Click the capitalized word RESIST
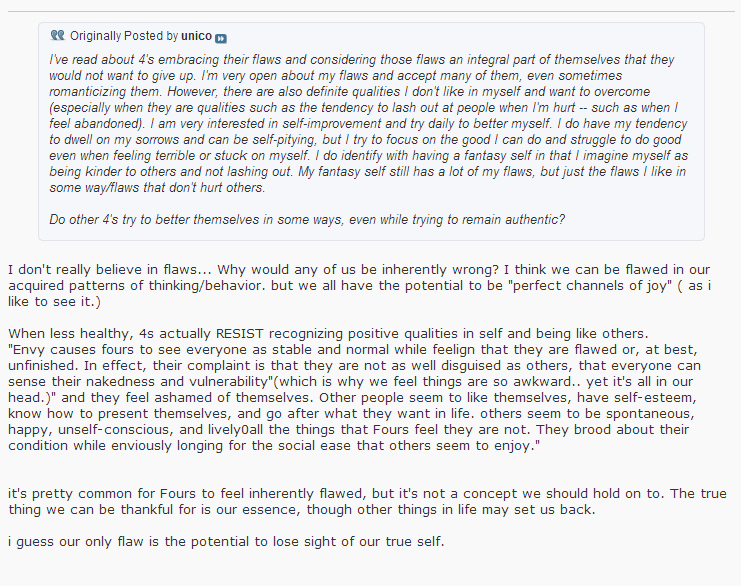Screen dimensions: 741x586 pos(240,334)
